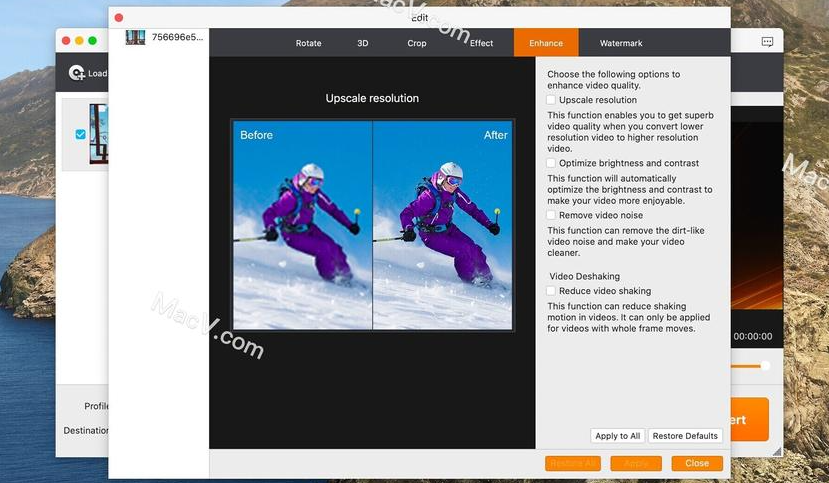
Task: Click the orange Close button
Action: click(697, 463)
